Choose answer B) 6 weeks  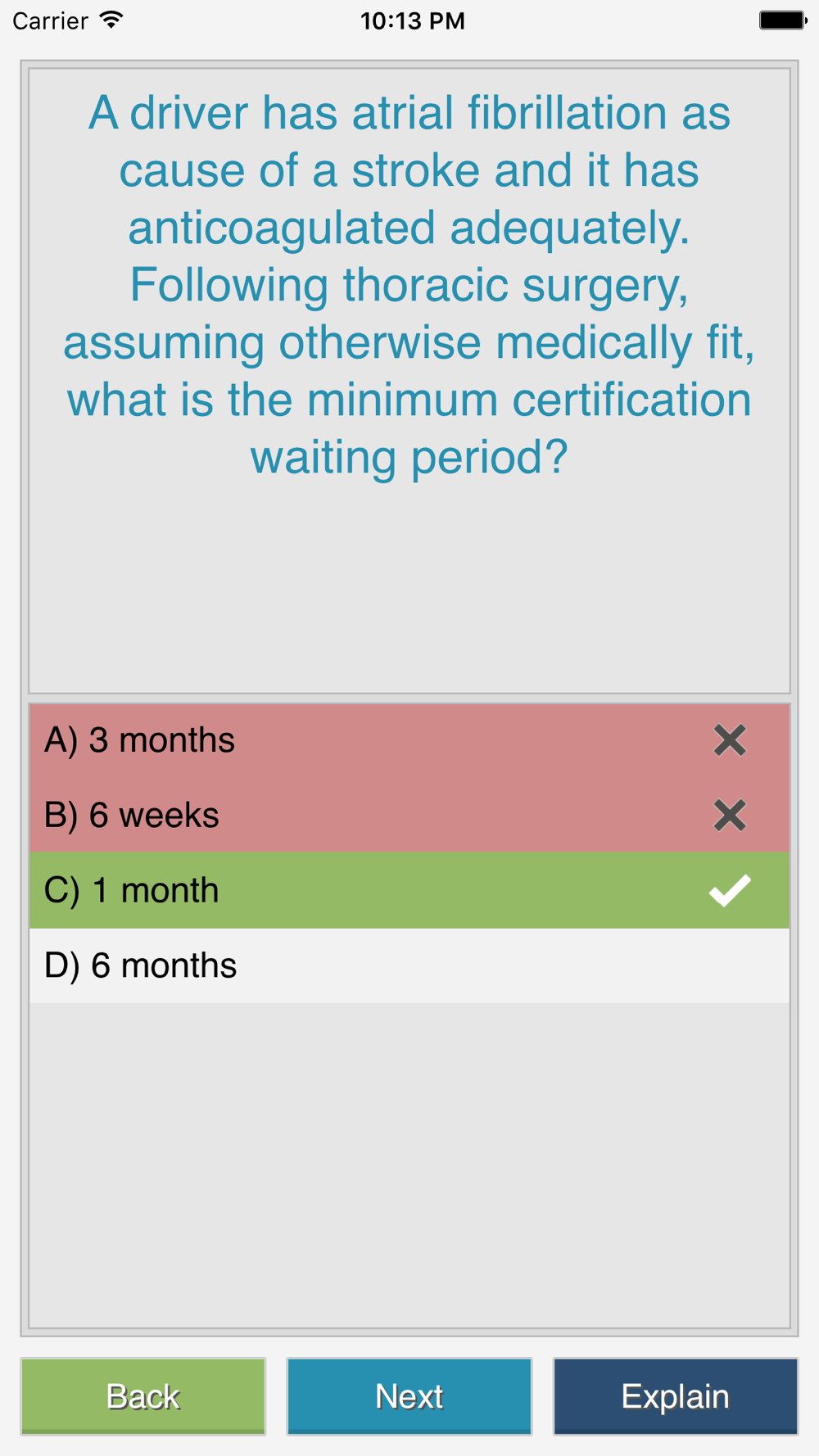click(x=132, y=816)
